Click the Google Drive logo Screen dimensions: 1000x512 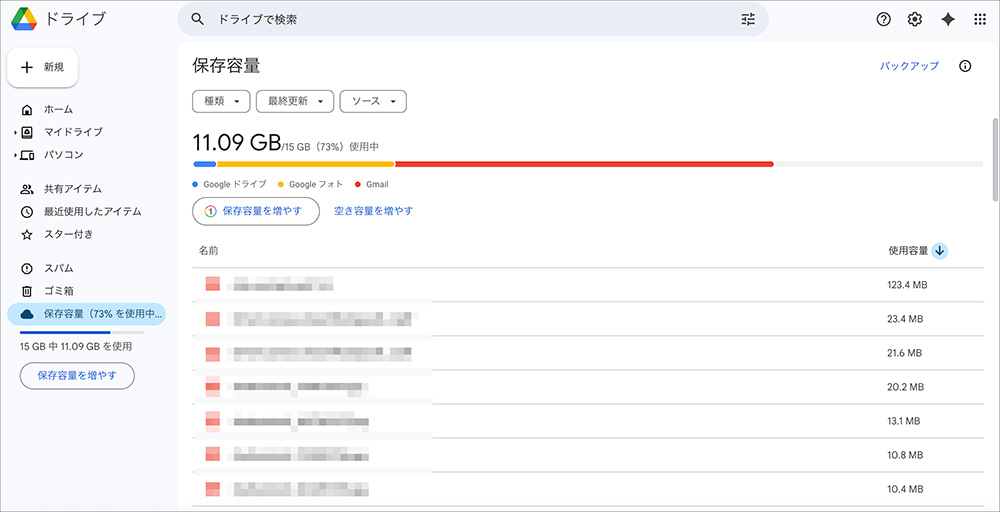coord(25,19)
